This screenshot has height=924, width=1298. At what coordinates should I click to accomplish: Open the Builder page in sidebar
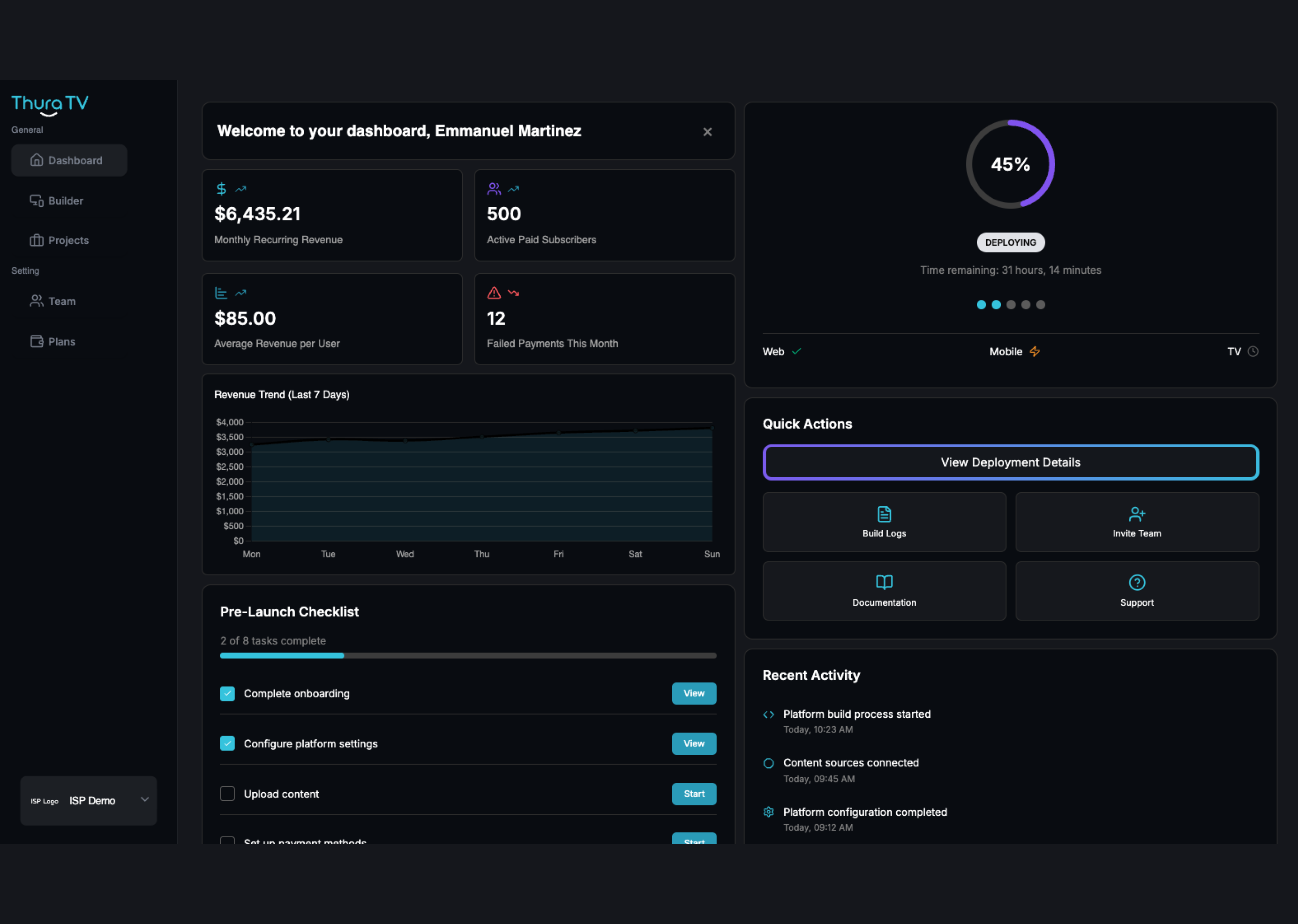[x=66, y=201]
